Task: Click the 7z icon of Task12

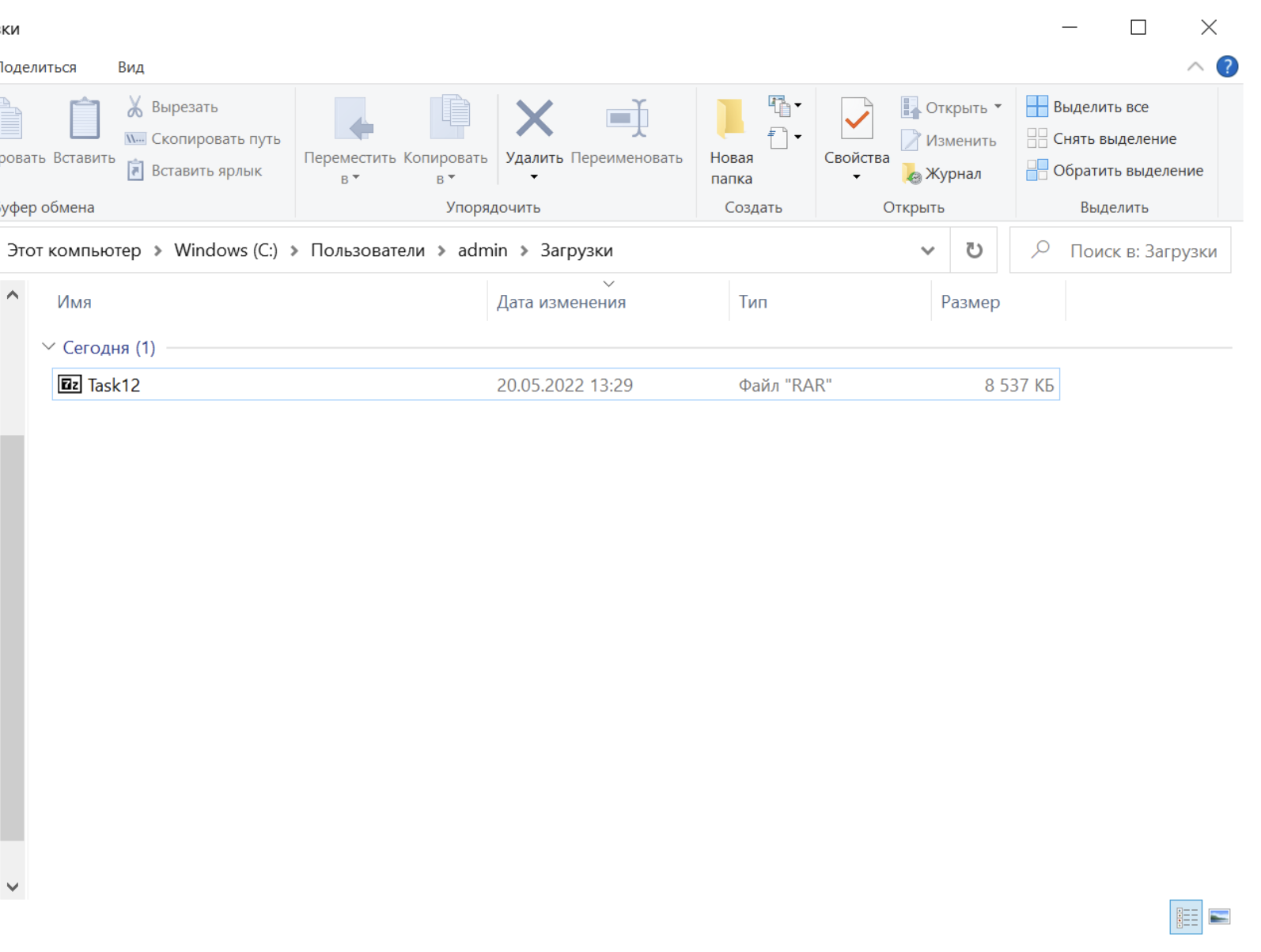Action: click(x=70, y=385)
